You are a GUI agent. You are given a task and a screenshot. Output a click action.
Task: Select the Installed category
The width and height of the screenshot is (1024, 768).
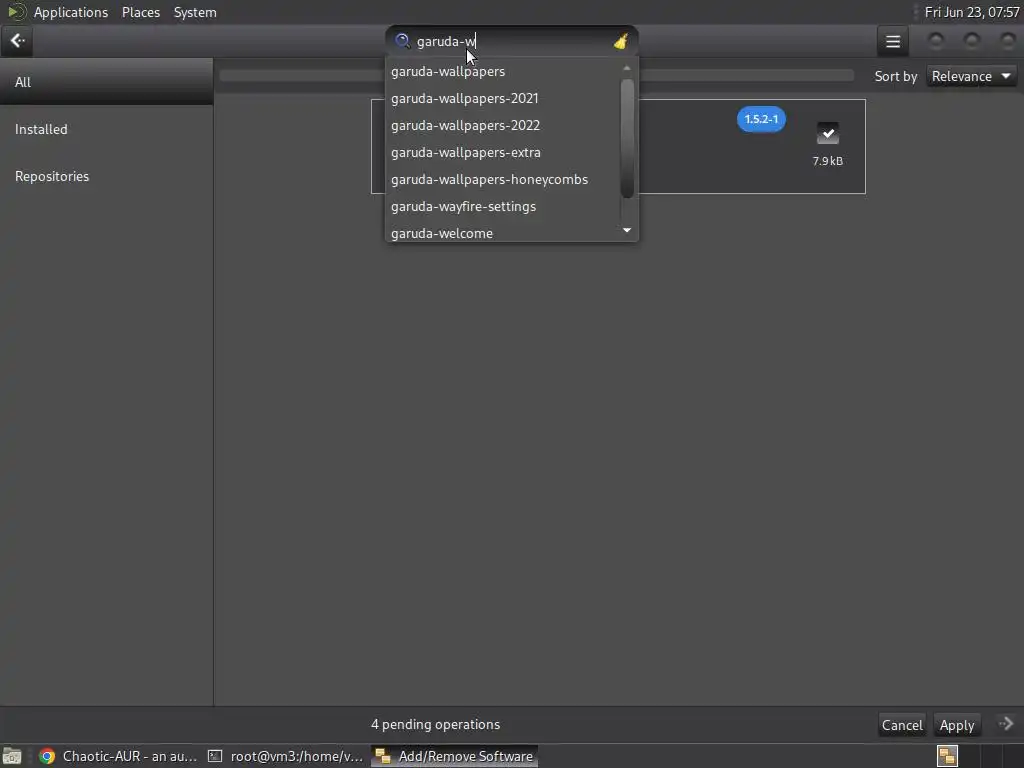coord(106,129)
